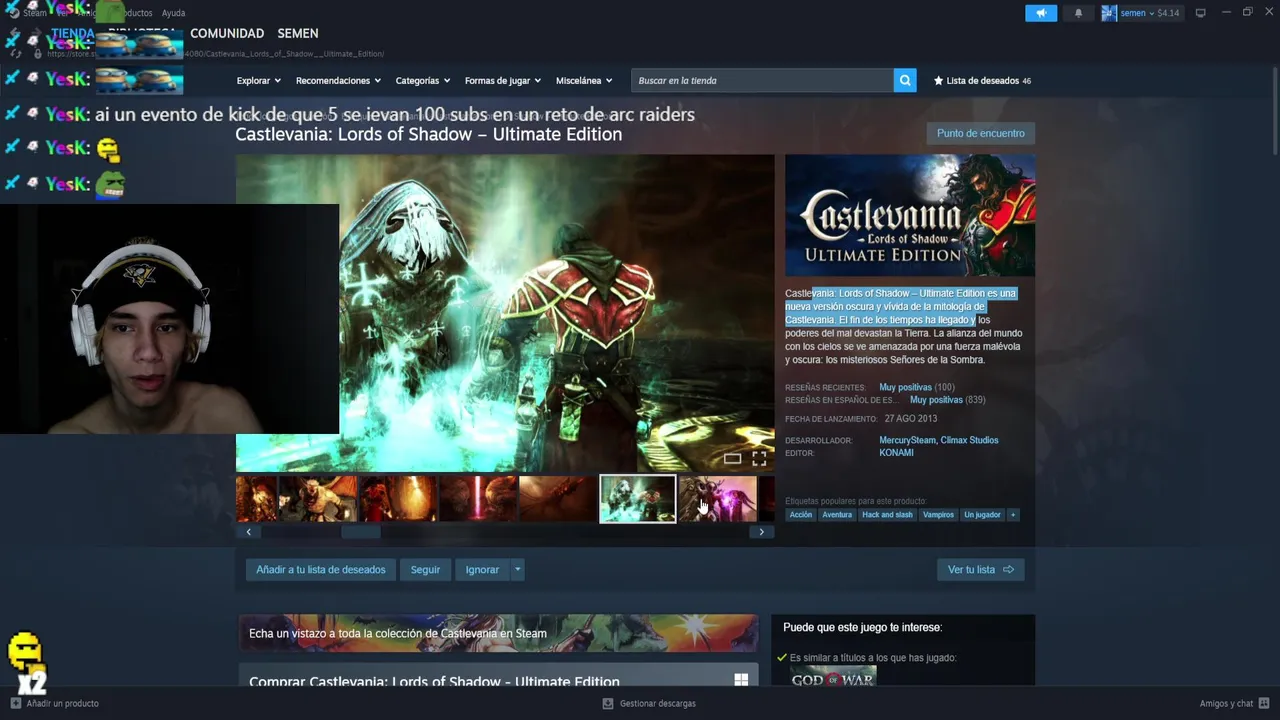This screenshot has width=1280, height=720.
Task: Click the screenshot strip scrollbar handle
Action: [361, 532]
